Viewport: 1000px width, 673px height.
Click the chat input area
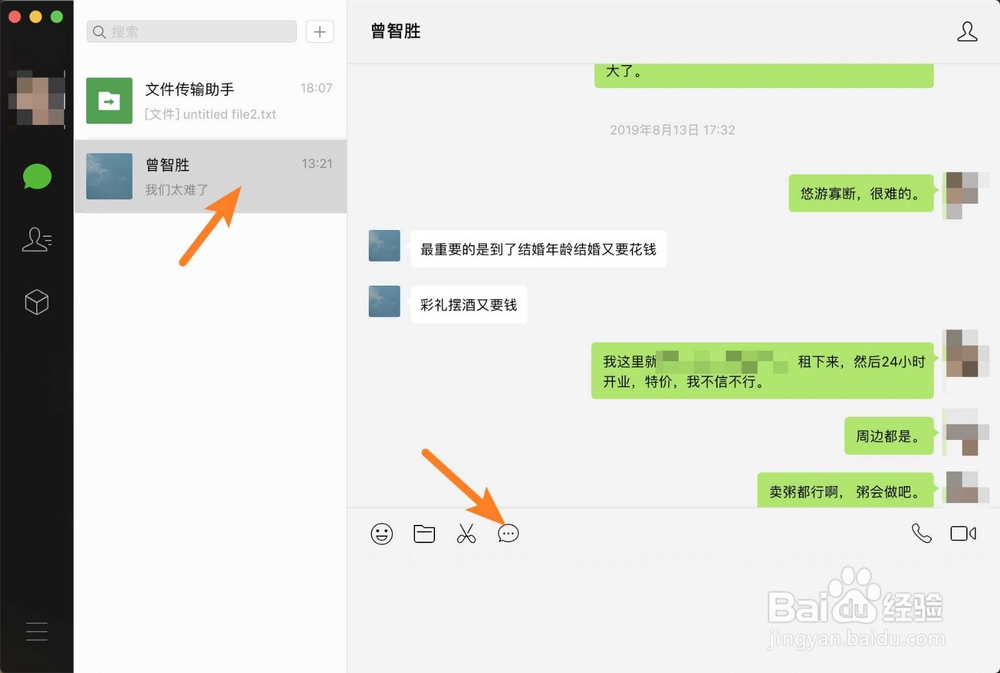[670, 600]
